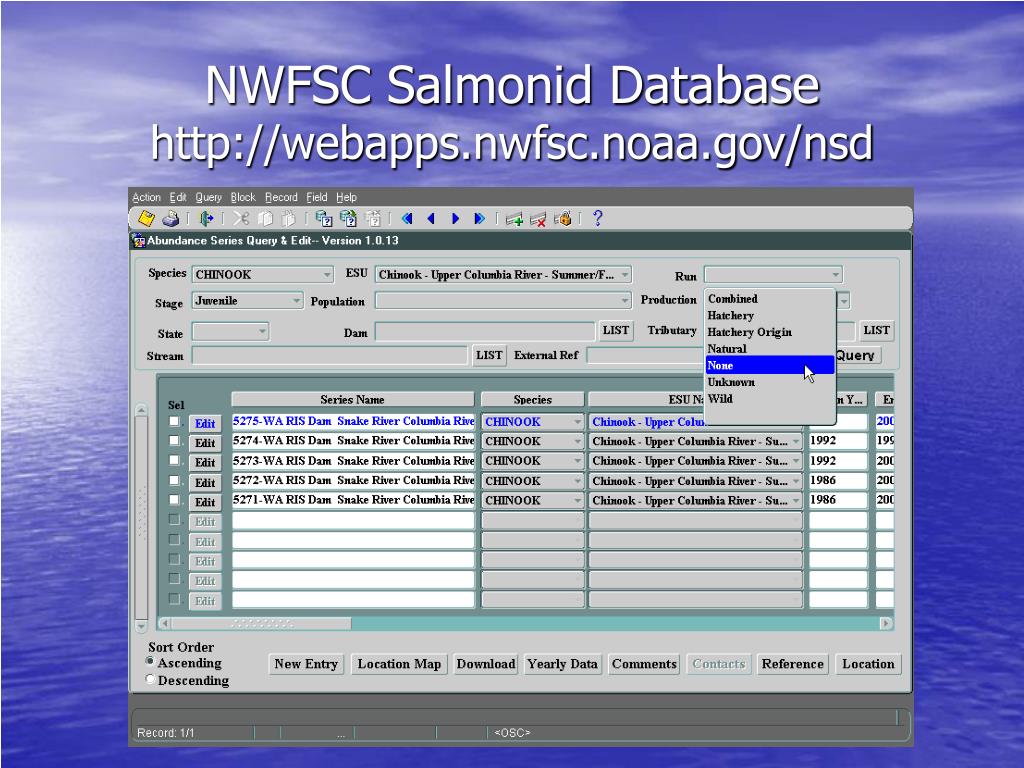This screenshot has height=768, width=1024.
Task: Open the Query menu
Action: 208,197
